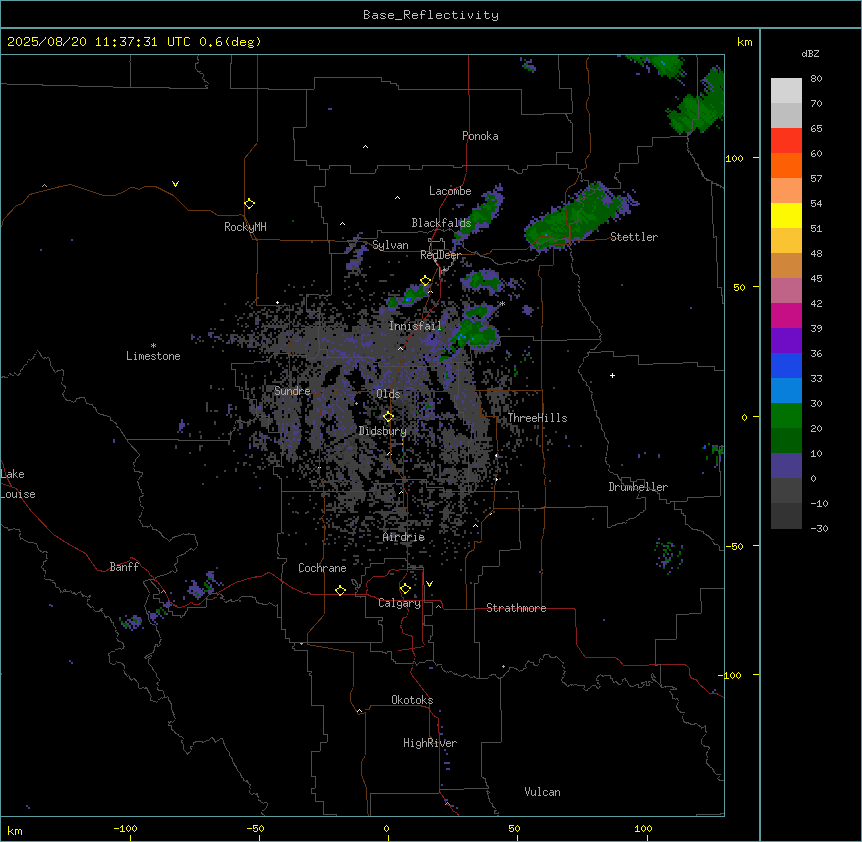The image size is (862, 842).
Task: Pick the light gray legend swatch between 80 and 70
Action: coord(786,91)
